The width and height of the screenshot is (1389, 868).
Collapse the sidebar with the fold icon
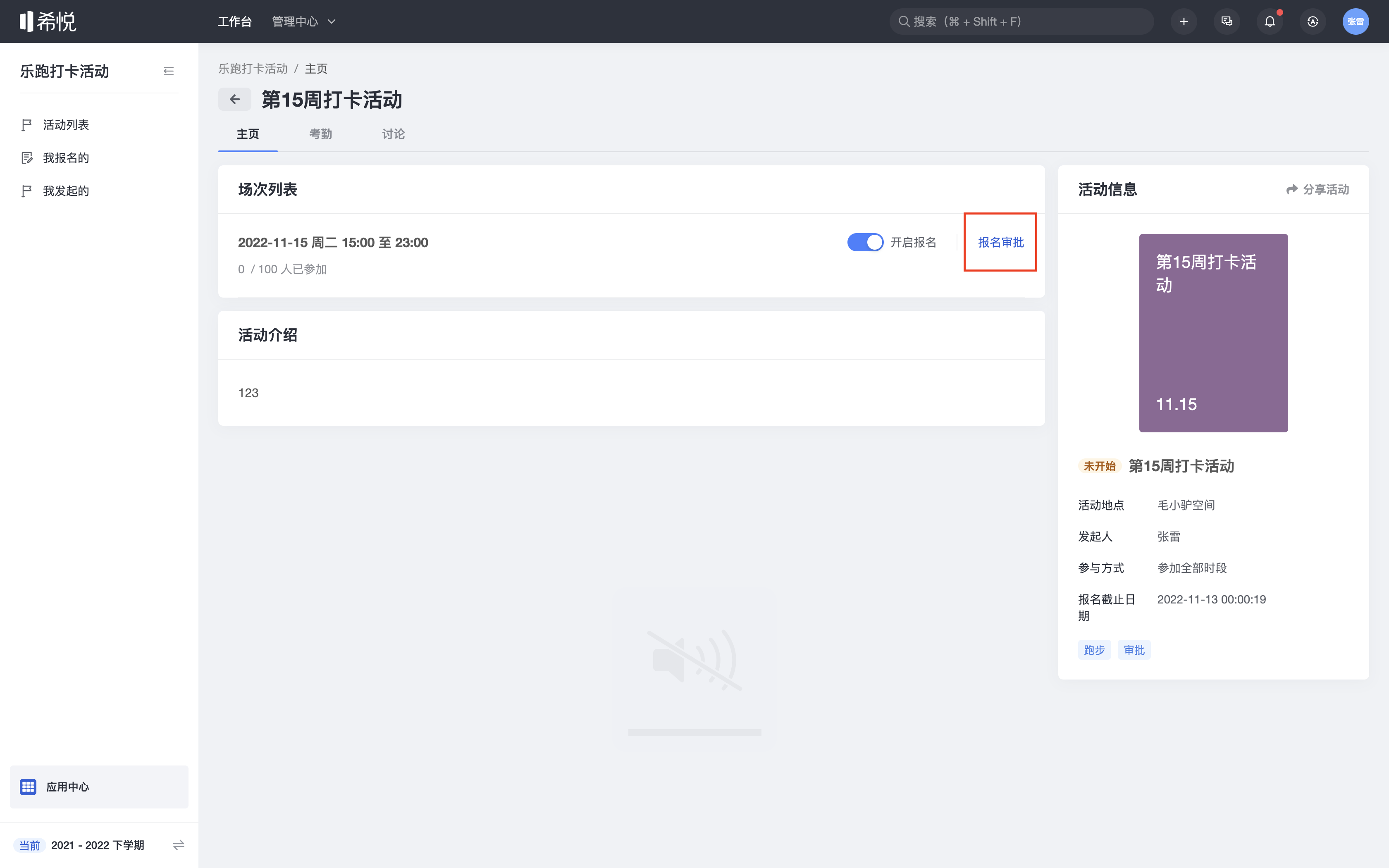tap(169, 71)
